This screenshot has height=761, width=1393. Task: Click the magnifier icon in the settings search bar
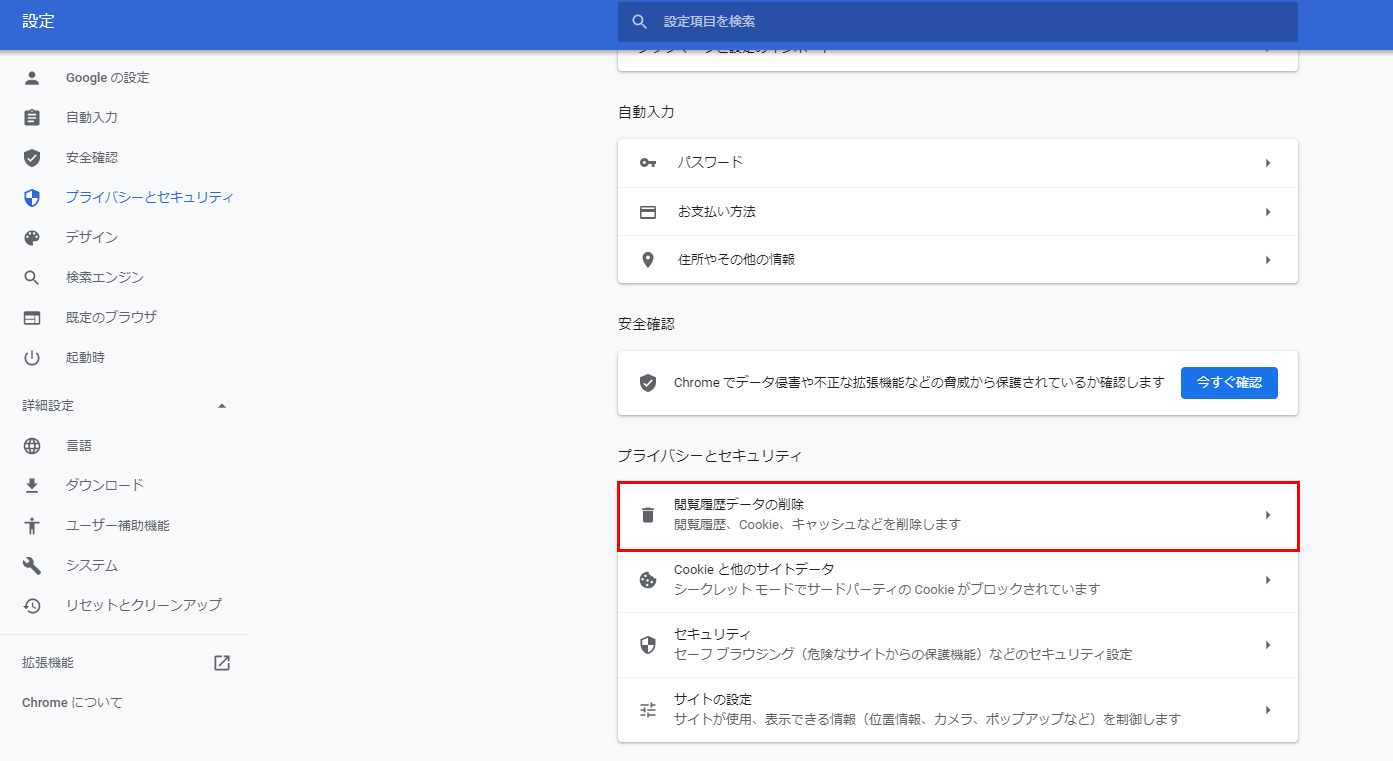(x=640, y=22)
